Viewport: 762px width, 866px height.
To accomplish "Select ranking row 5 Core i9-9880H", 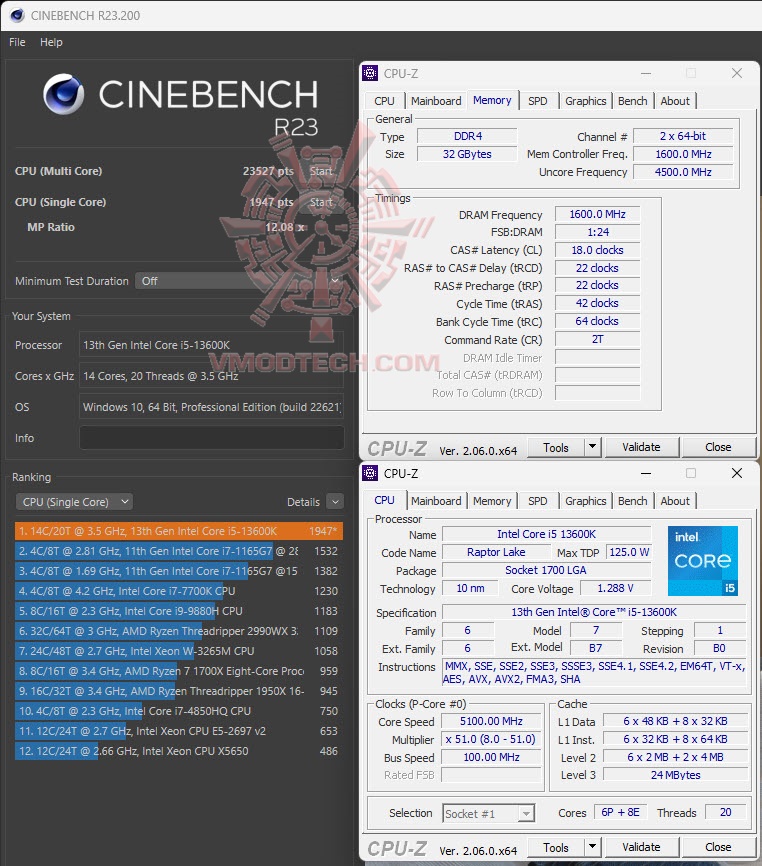I will (x=179, y=611).
